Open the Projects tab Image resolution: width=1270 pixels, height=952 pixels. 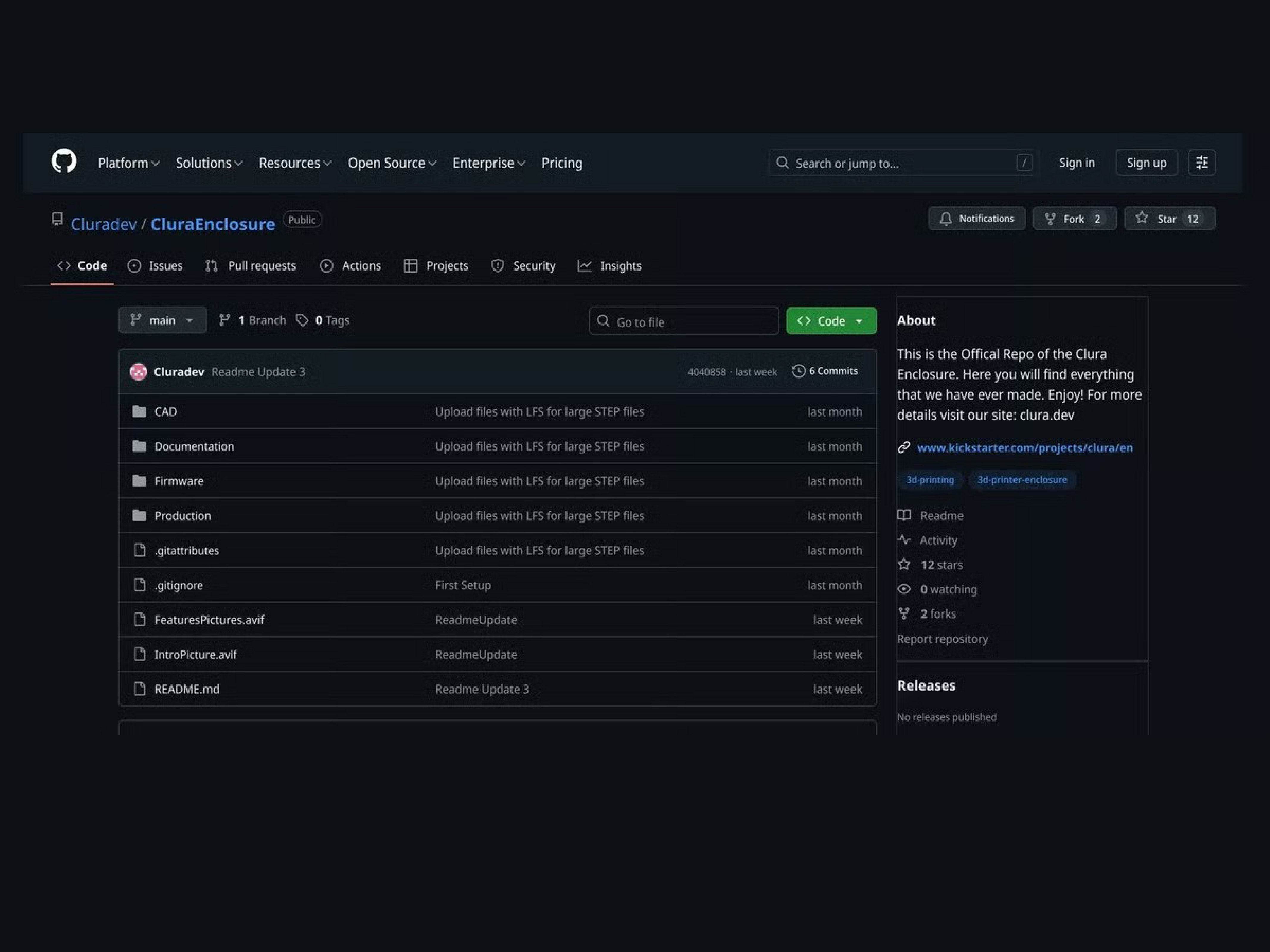(x=436, y=266)
